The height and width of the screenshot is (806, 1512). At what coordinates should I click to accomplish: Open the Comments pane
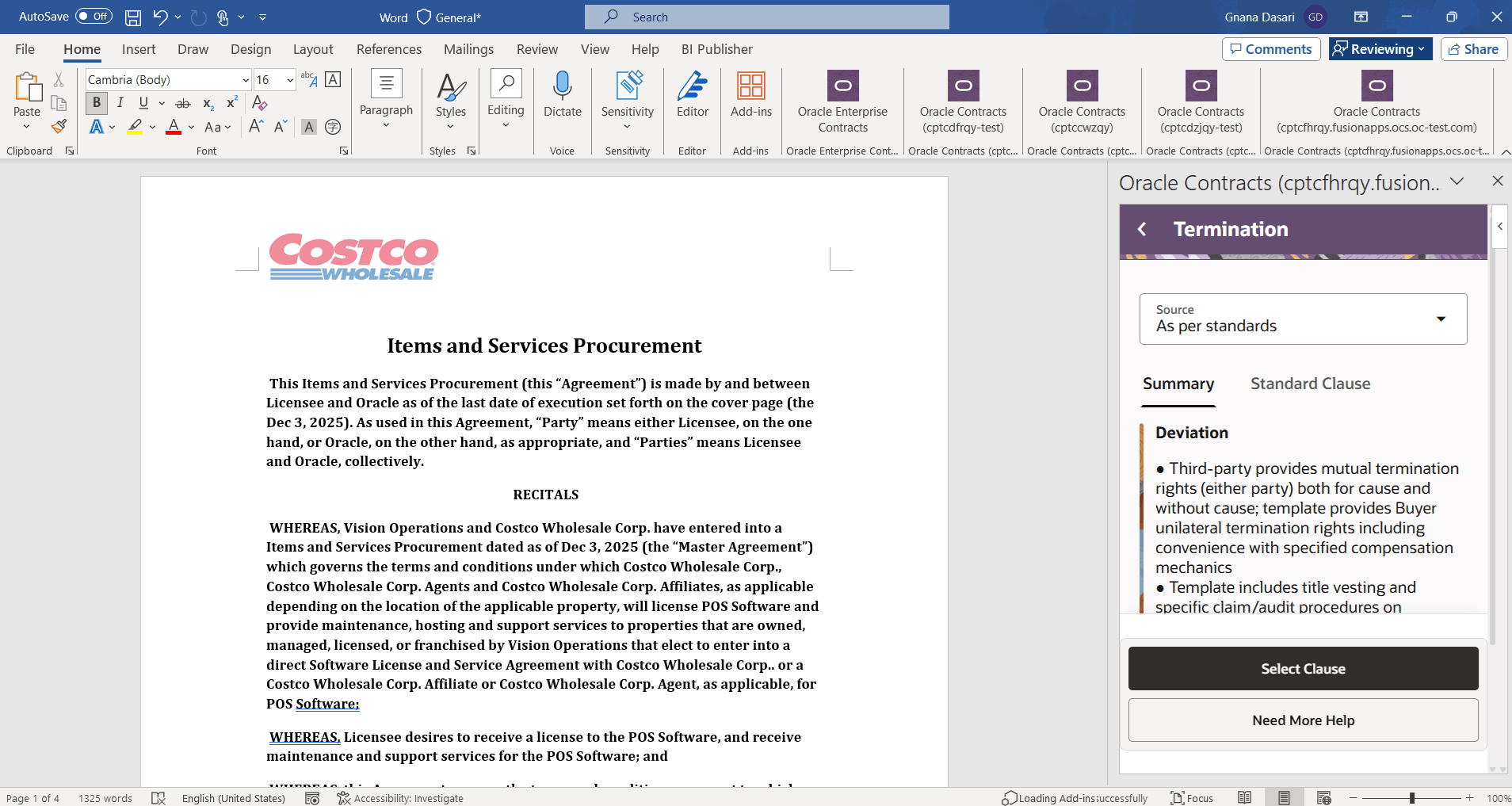[x=1271, y=49]
